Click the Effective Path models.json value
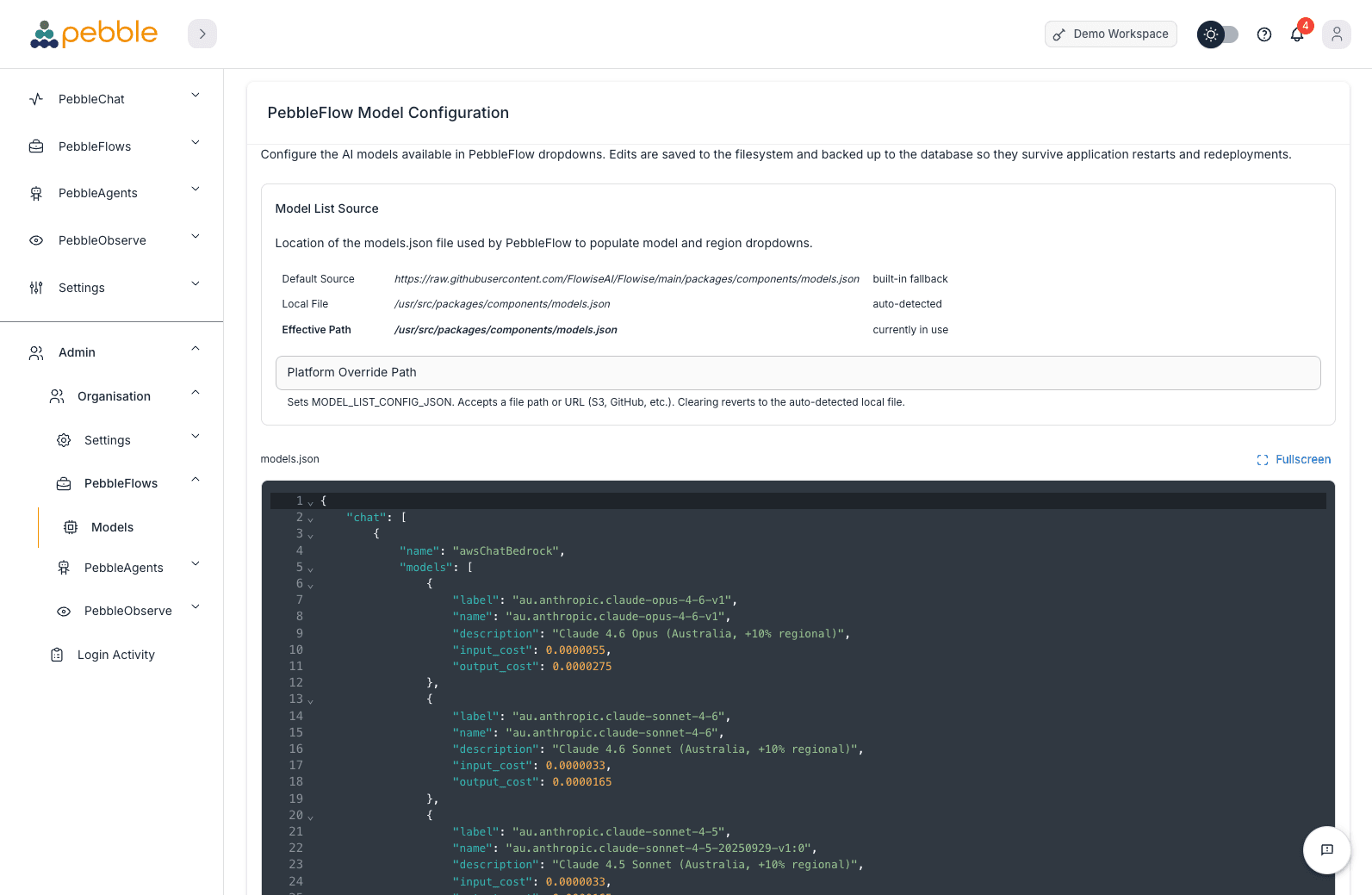The height and width of the screenshot is (895, 1372). pos(506,330)
